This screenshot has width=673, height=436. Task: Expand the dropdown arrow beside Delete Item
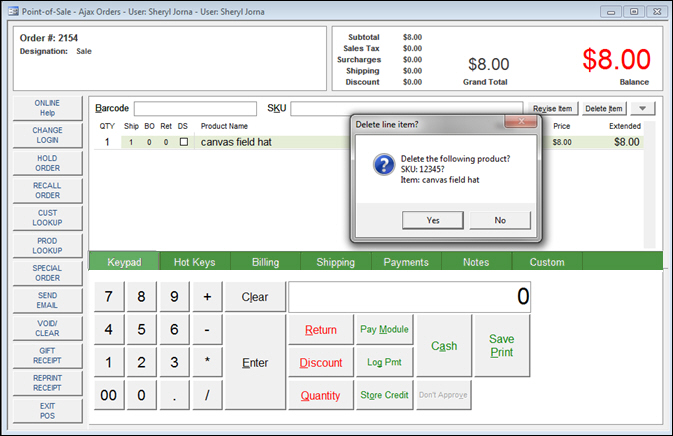tap(643, 108)
